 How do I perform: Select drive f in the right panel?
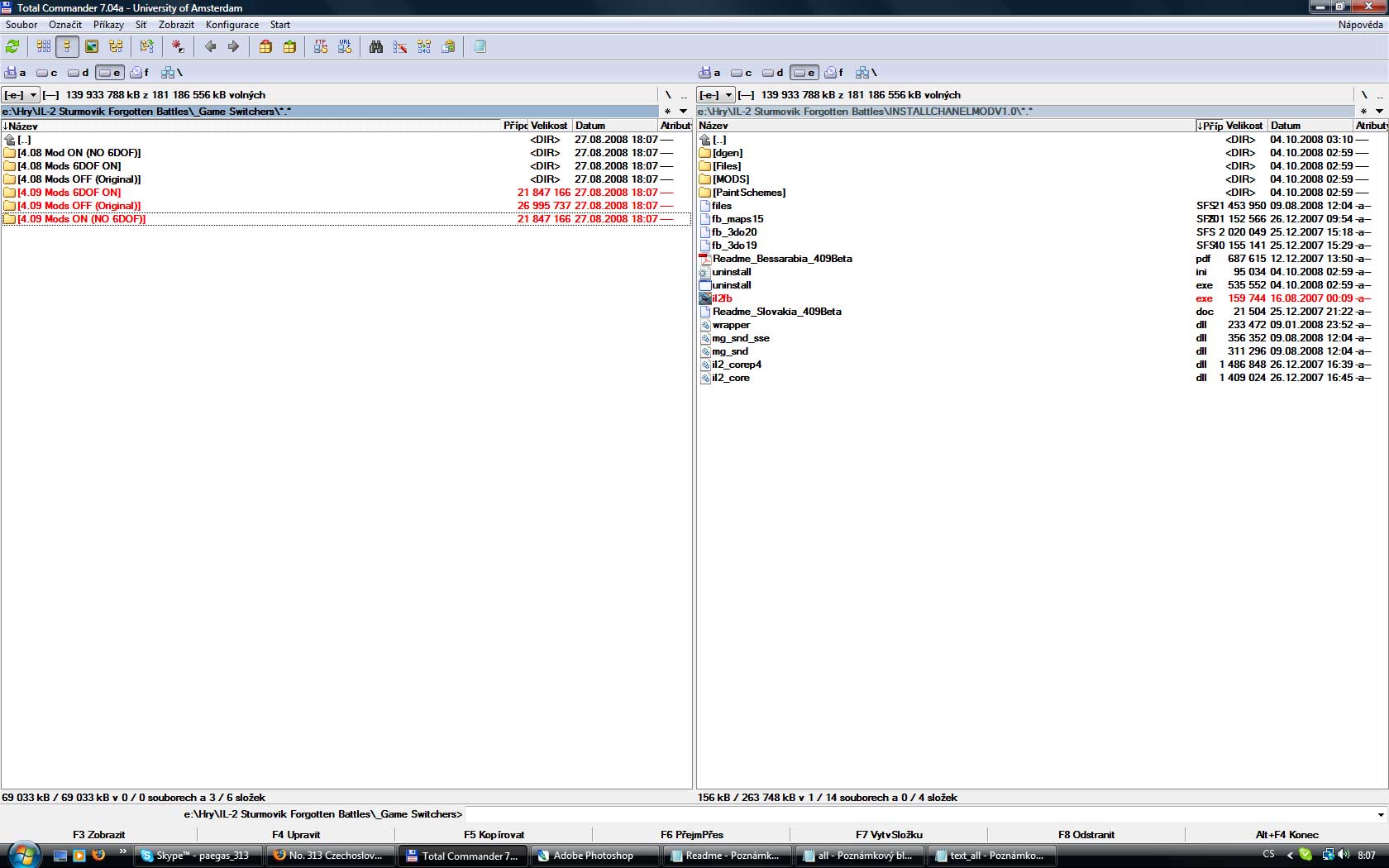pyautogui.click(x=835, y=73)
